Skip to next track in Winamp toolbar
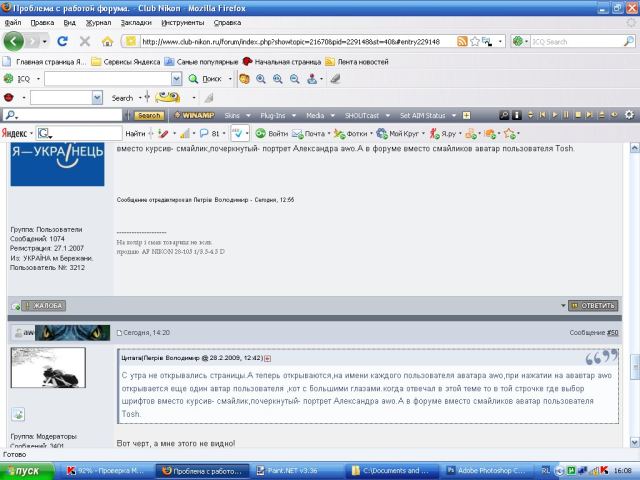The height and width of the screenshot is (480, 640). click(x=589, y=115)
